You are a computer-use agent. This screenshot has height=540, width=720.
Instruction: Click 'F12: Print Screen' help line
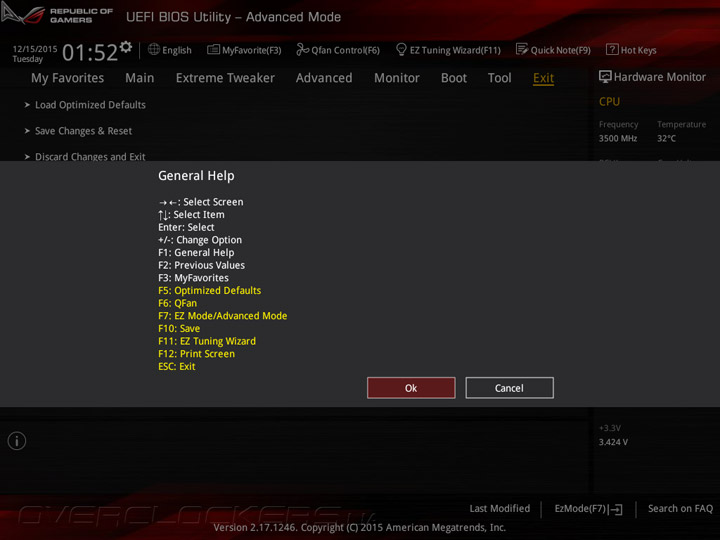(x=197, y=354)
